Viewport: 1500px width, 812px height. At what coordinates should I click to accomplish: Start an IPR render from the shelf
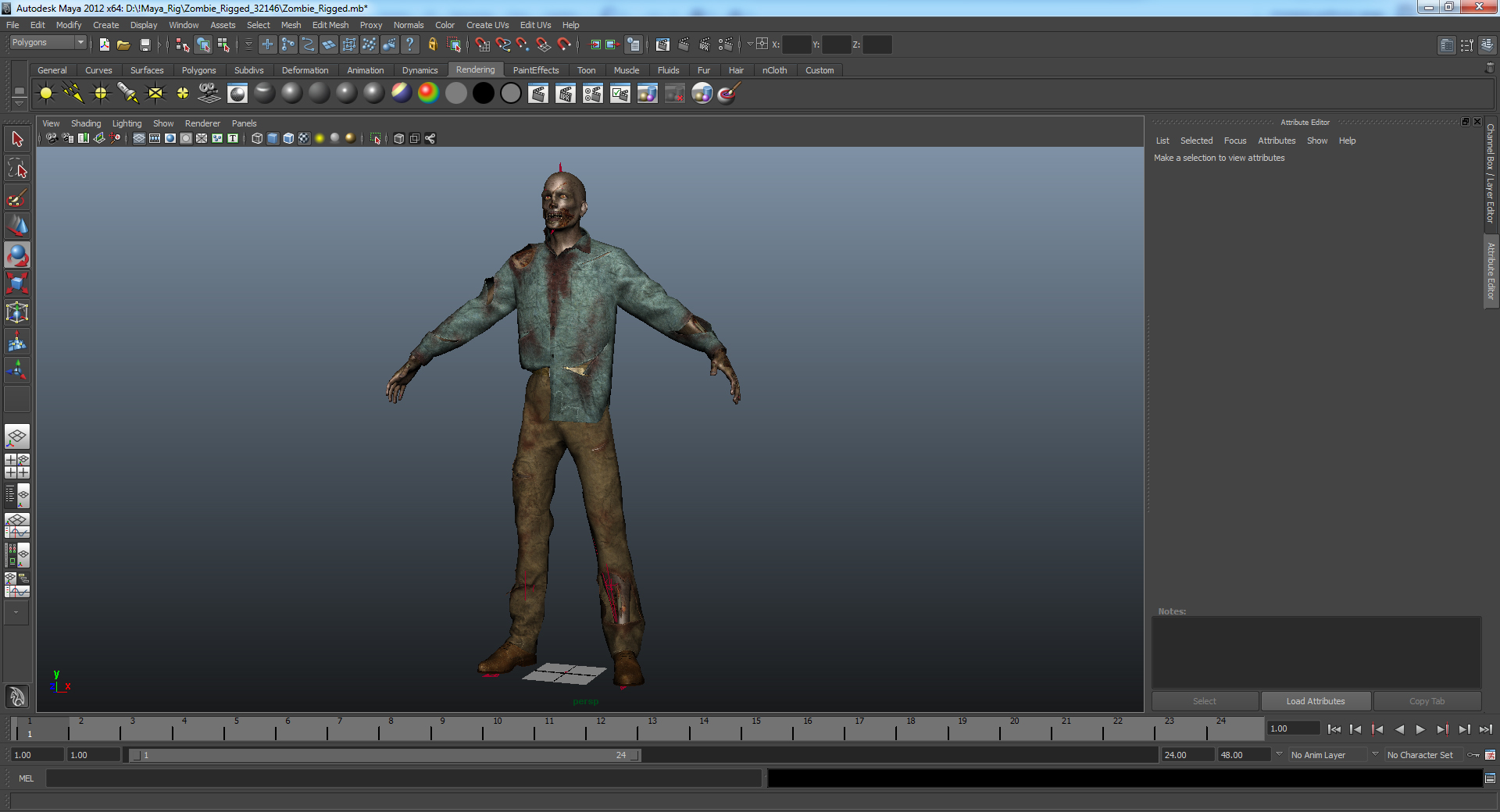click(x=566, y=93)
